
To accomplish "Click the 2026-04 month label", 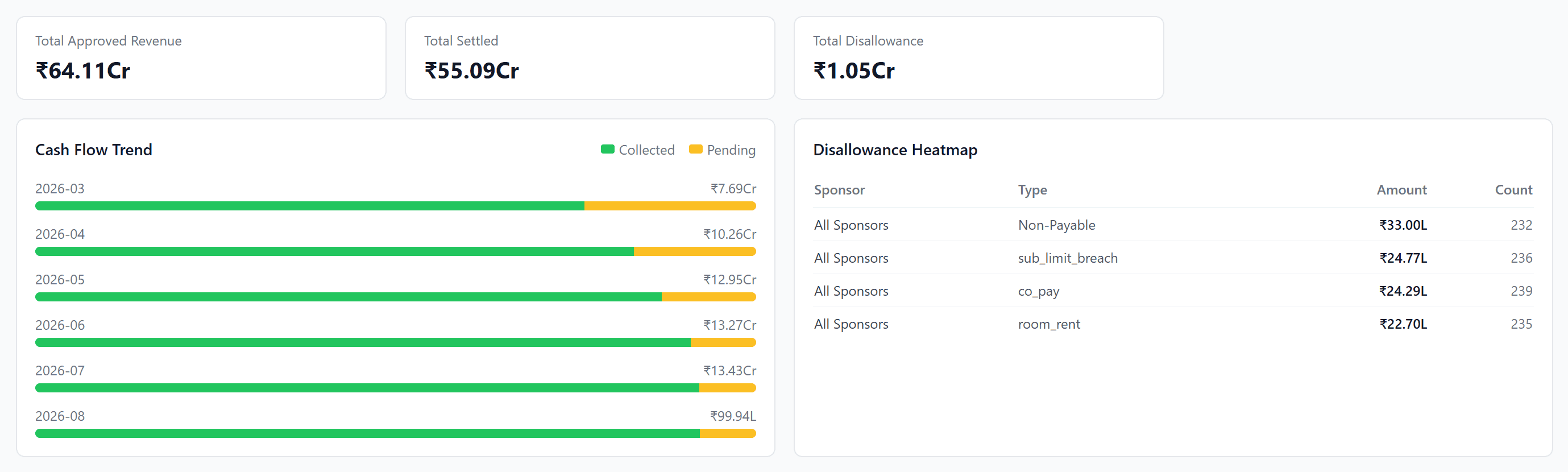I will (60, 234).
